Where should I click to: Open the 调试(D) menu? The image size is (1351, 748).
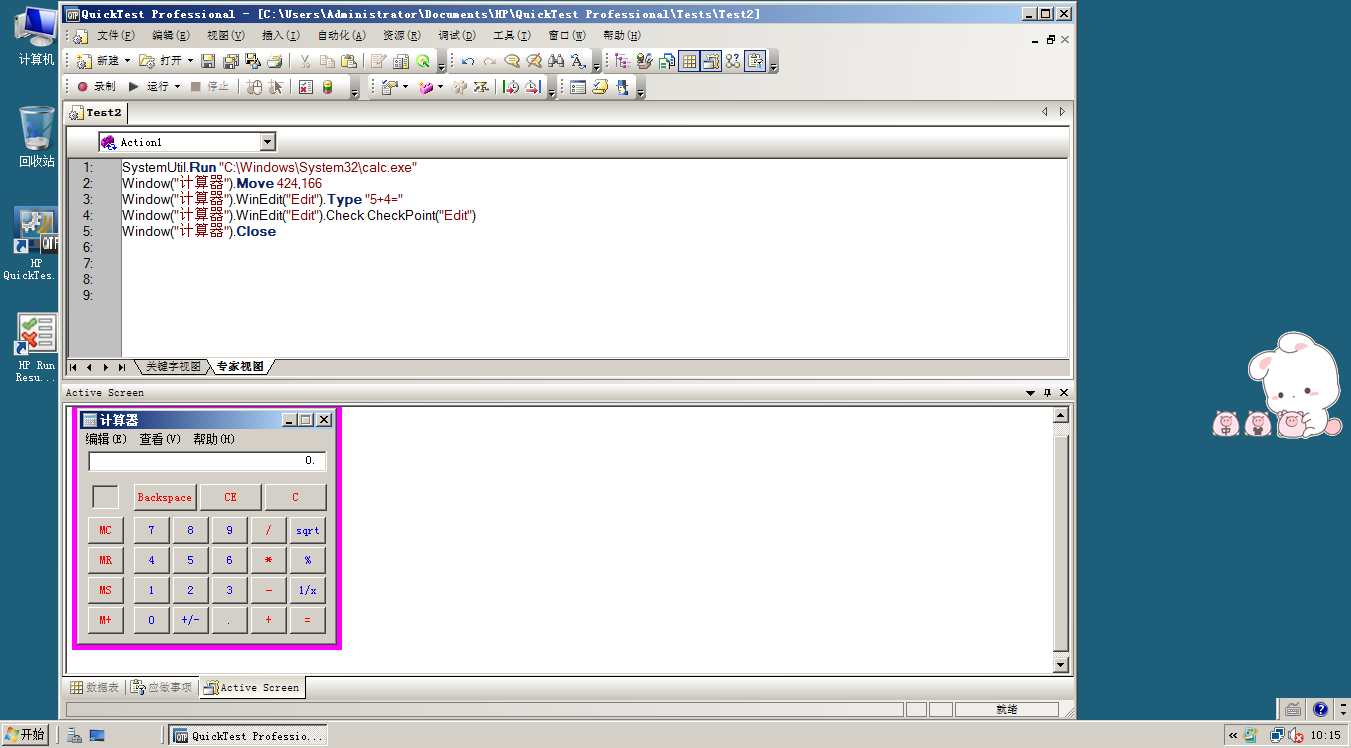pyautogui.click(x=457, y=36)
